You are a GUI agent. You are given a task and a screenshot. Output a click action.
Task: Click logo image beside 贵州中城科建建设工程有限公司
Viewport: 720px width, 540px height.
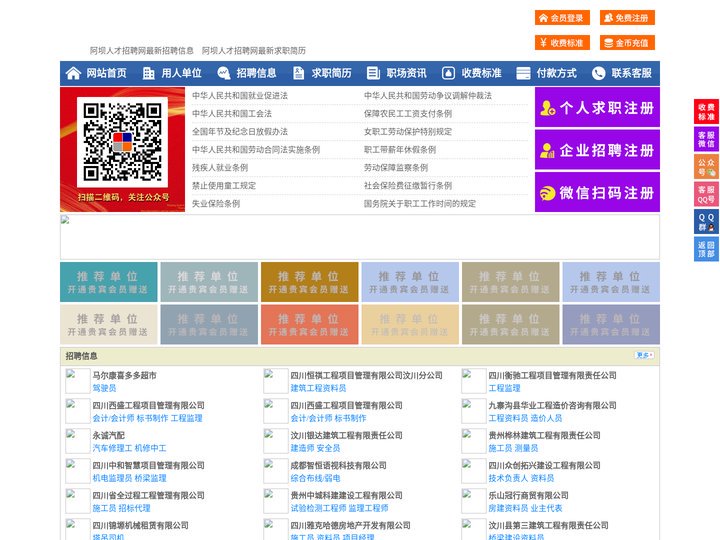(276, 501)
